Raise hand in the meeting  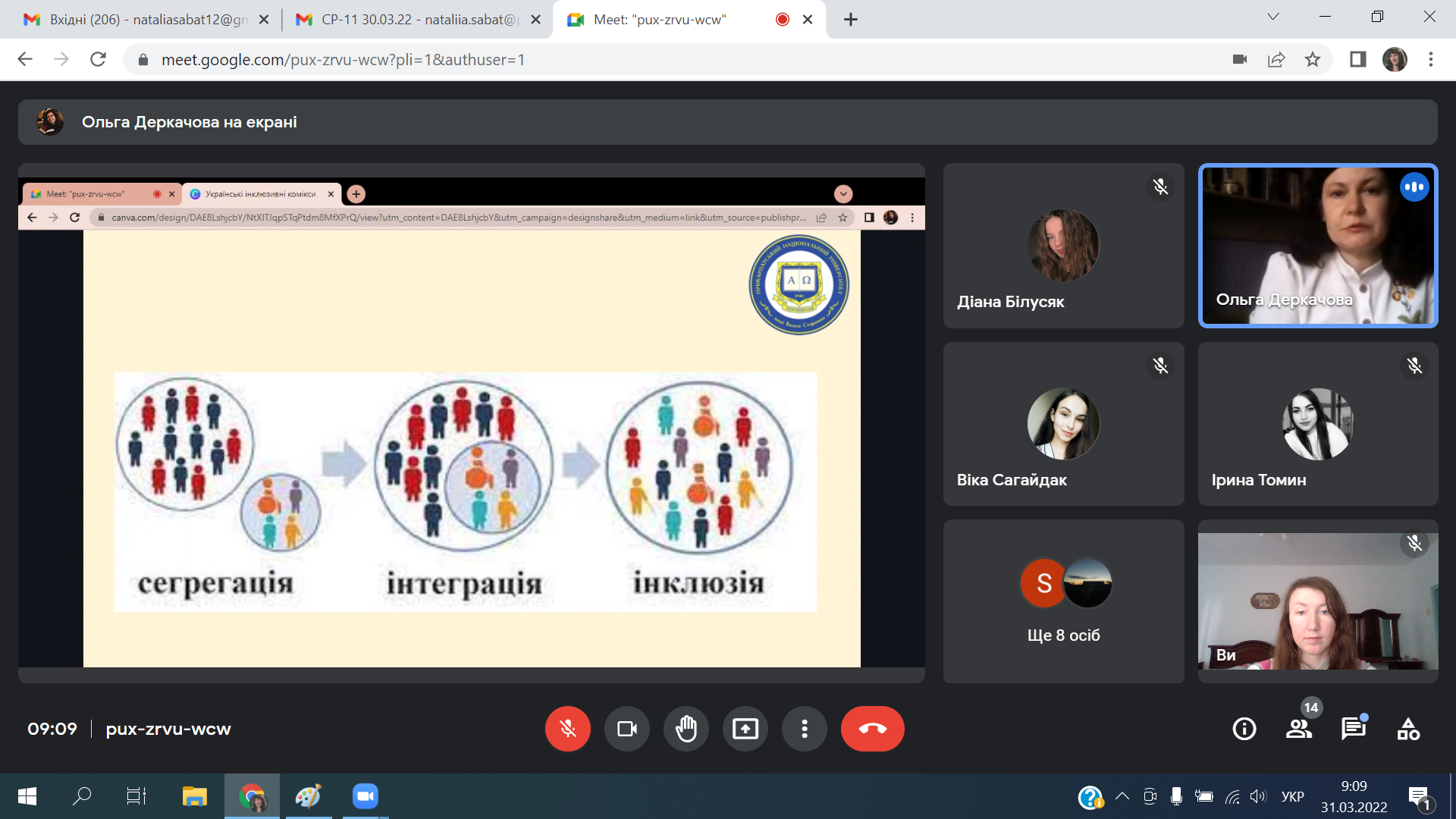pyautogui.click(x=686, y=729)
